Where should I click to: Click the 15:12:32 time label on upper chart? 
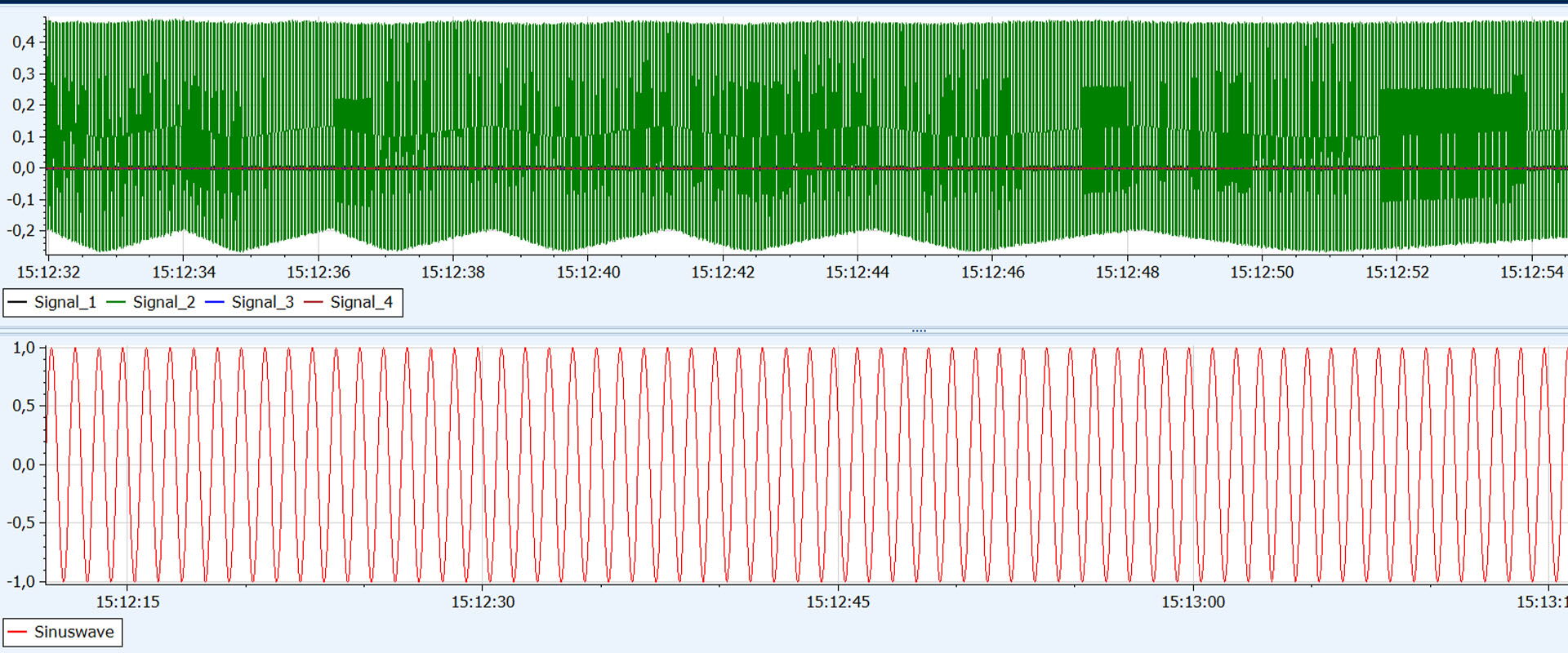coord(49,272)
